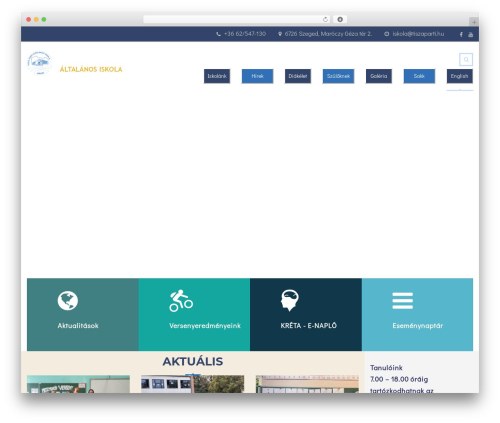Switch to the English page

pyautogui.click(x=460, y=76)
